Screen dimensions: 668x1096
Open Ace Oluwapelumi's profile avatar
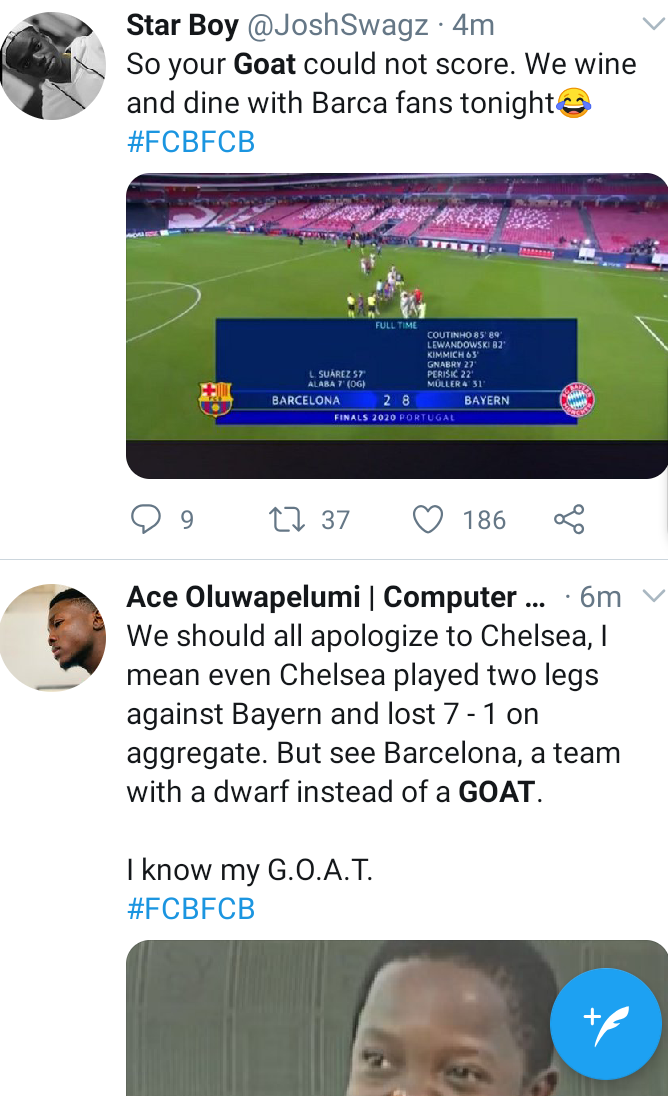[x=53, y=637]
